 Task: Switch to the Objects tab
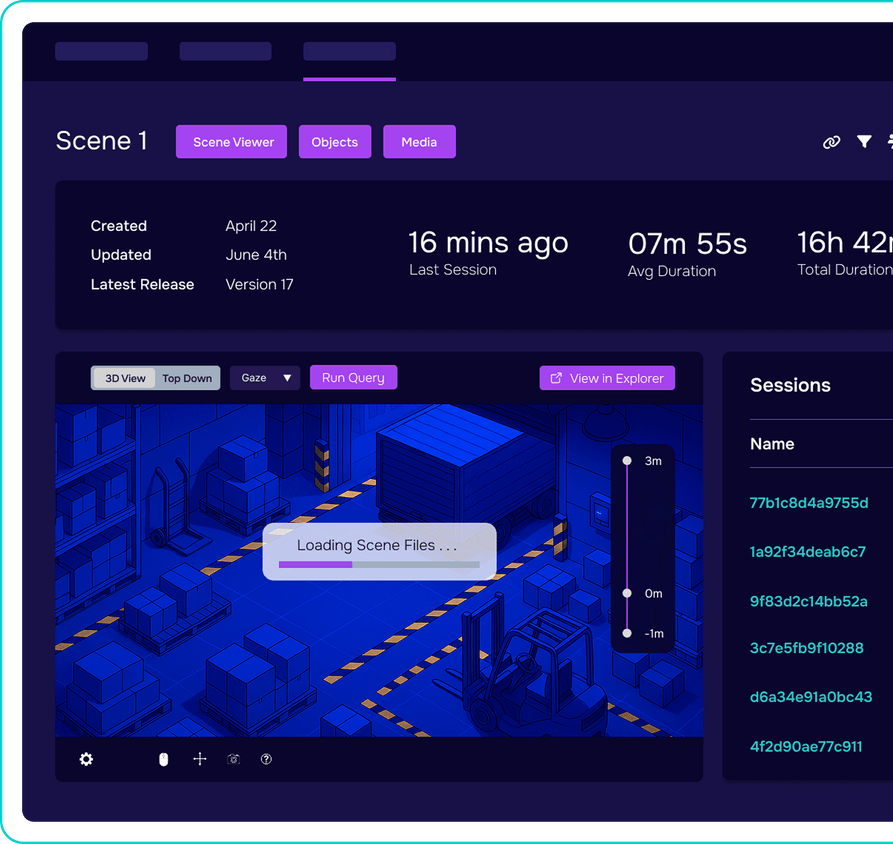coord(334,142)
